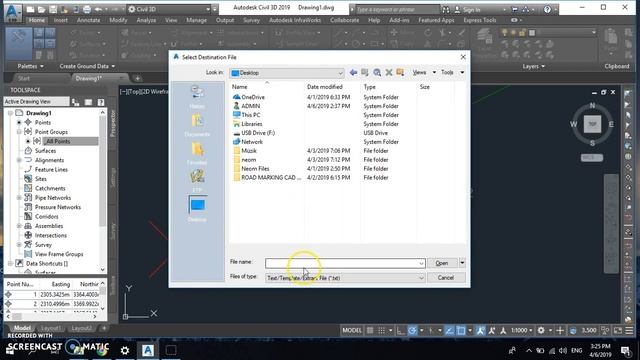The width and height of the screenshot is (640, 360).
Task: Select the Neom Files folder
Action: click(255, 169)
